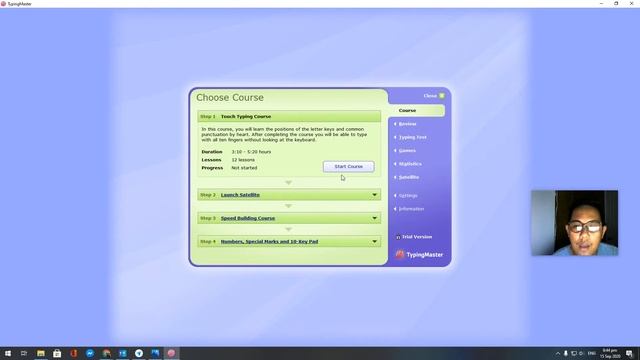Go to the Games section
Viewport: 640px width, 360px height.
click(x=407, y=151)
